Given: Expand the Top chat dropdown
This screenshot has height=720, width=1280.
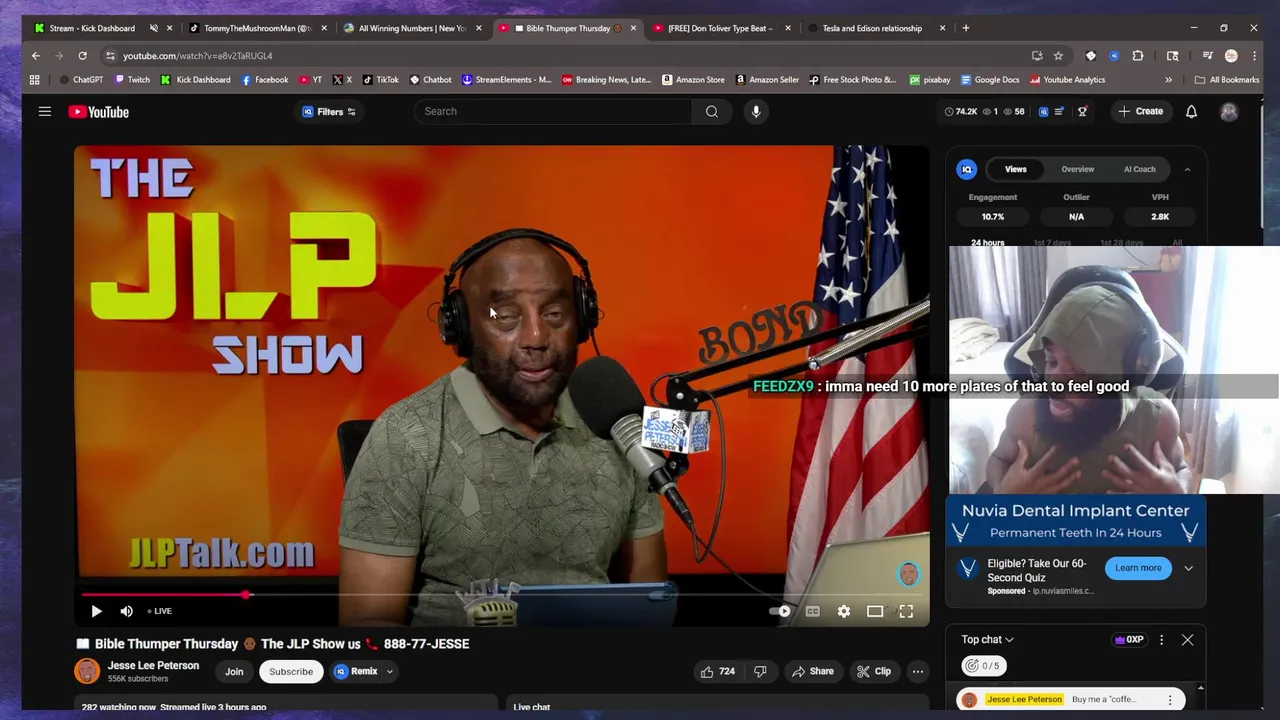Looking at the screenshot, I should 987,640.
